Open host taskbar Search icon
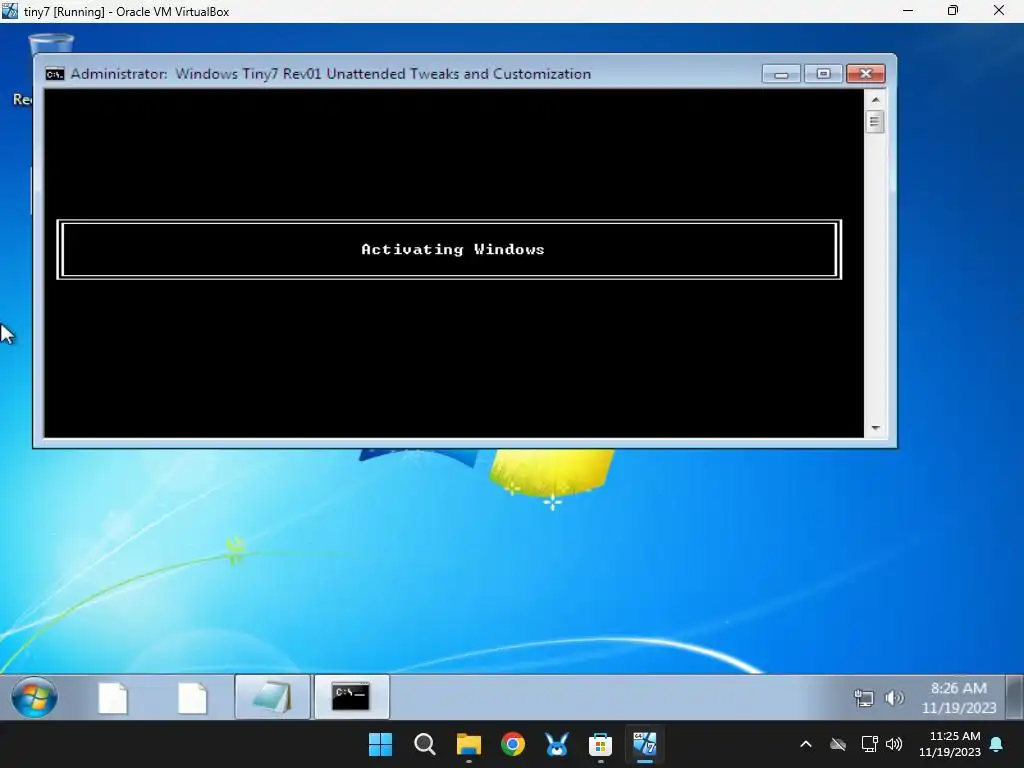1024x768 pixels. pos(424,744)
